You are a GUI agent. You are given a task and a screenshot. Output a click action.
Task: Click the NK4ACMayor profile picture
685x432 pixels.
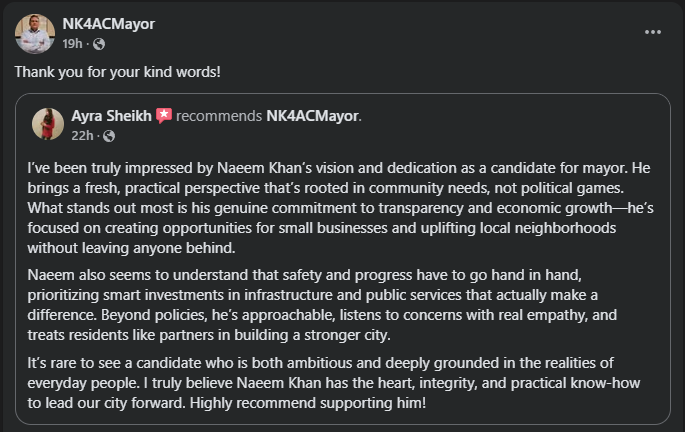[x=34, y=34]
